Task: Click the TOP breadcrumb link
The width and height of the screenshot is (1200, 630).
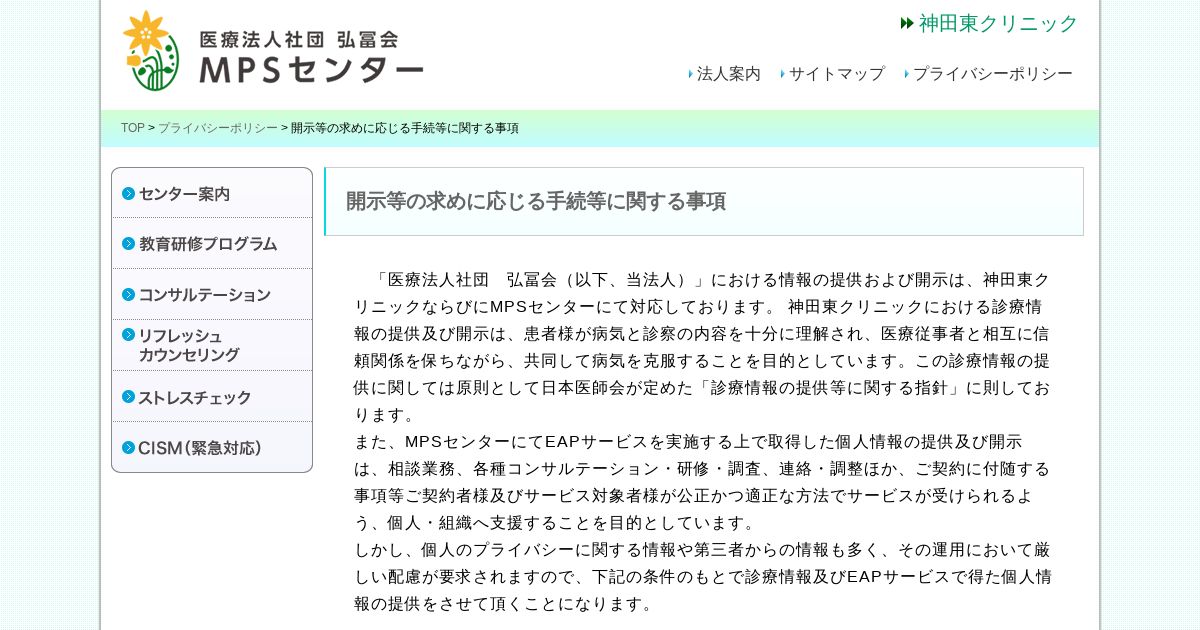Action: [x=133, y=128]
